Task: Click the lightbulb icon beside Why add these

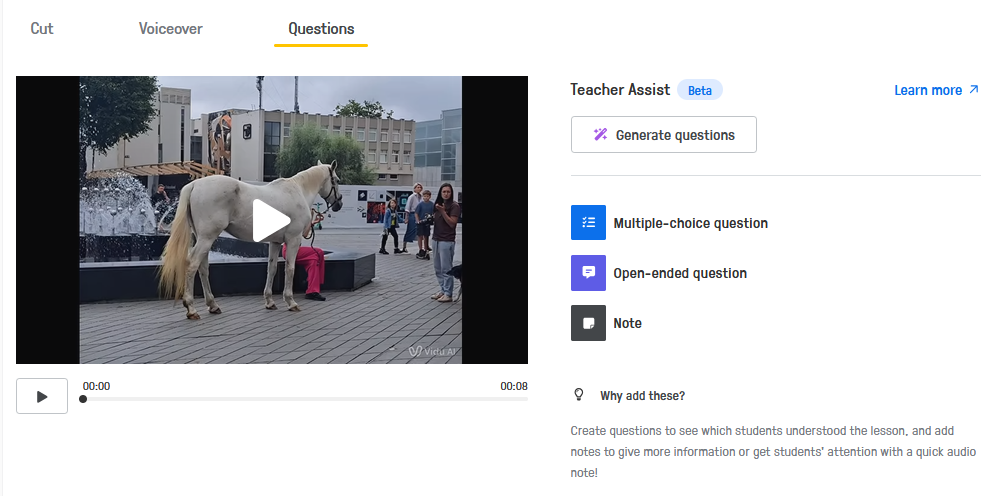Action: point(578,395)
